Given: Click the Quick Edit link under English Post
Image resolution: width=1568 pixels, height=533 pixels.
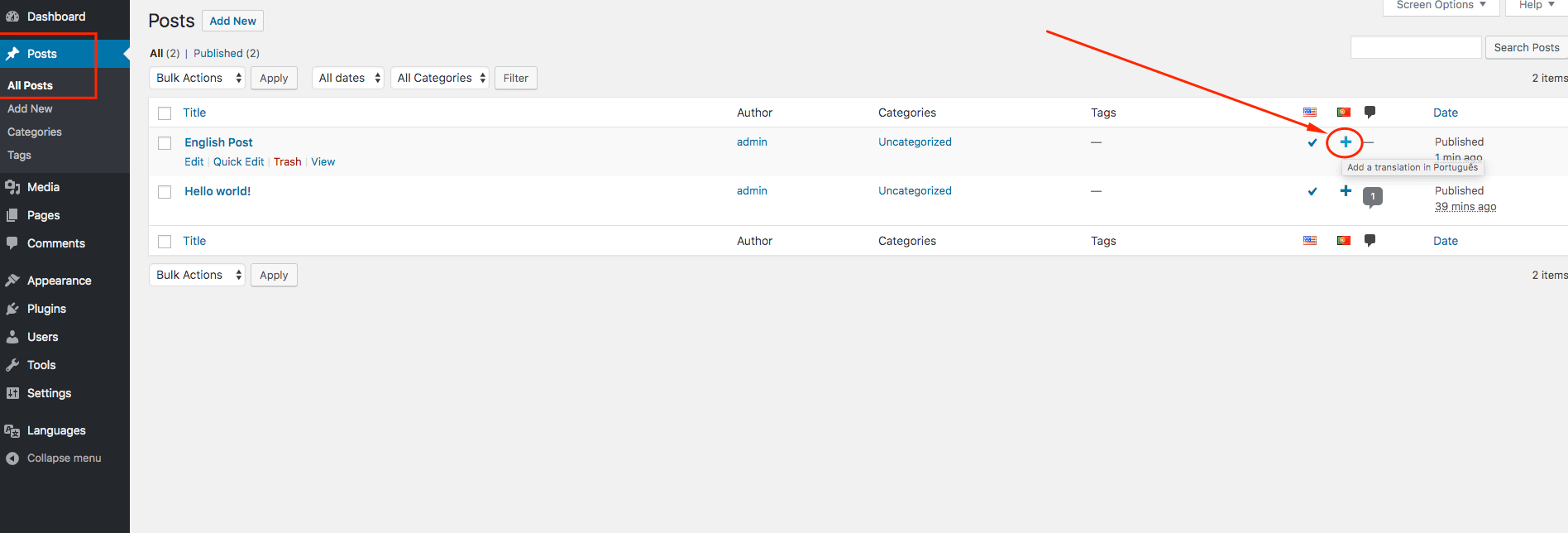Looking at the screenshot, I should pos(238,162).
